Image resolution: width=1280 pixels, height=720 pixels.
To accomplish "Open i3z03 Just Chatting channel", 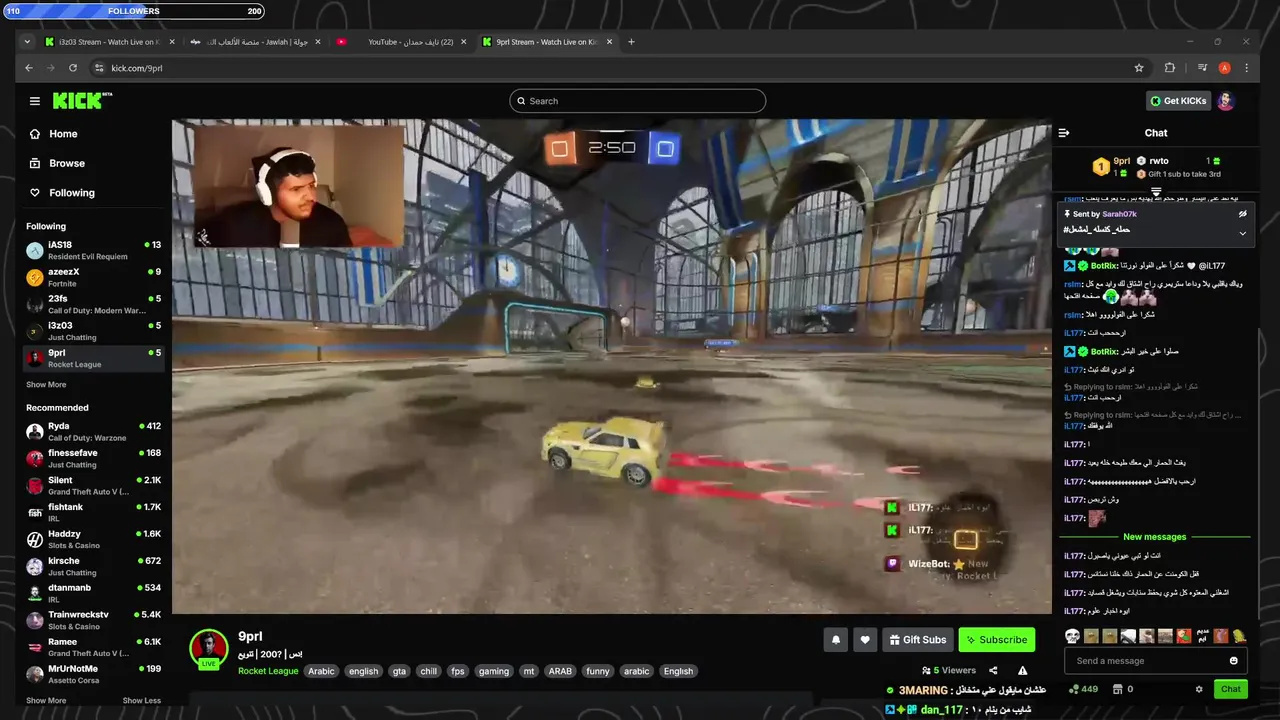I will pos(94,331).
